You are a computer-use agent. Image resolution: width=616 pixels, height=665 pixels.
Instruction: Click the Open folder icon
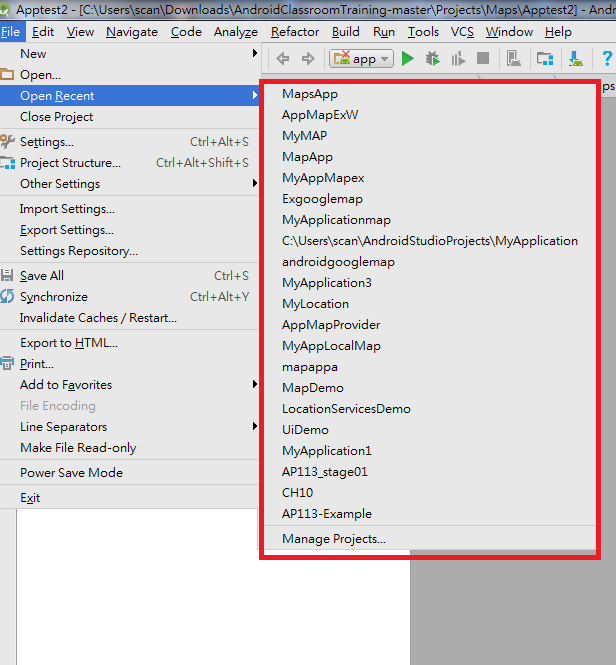pyautogui.click(x=7, y=74)
